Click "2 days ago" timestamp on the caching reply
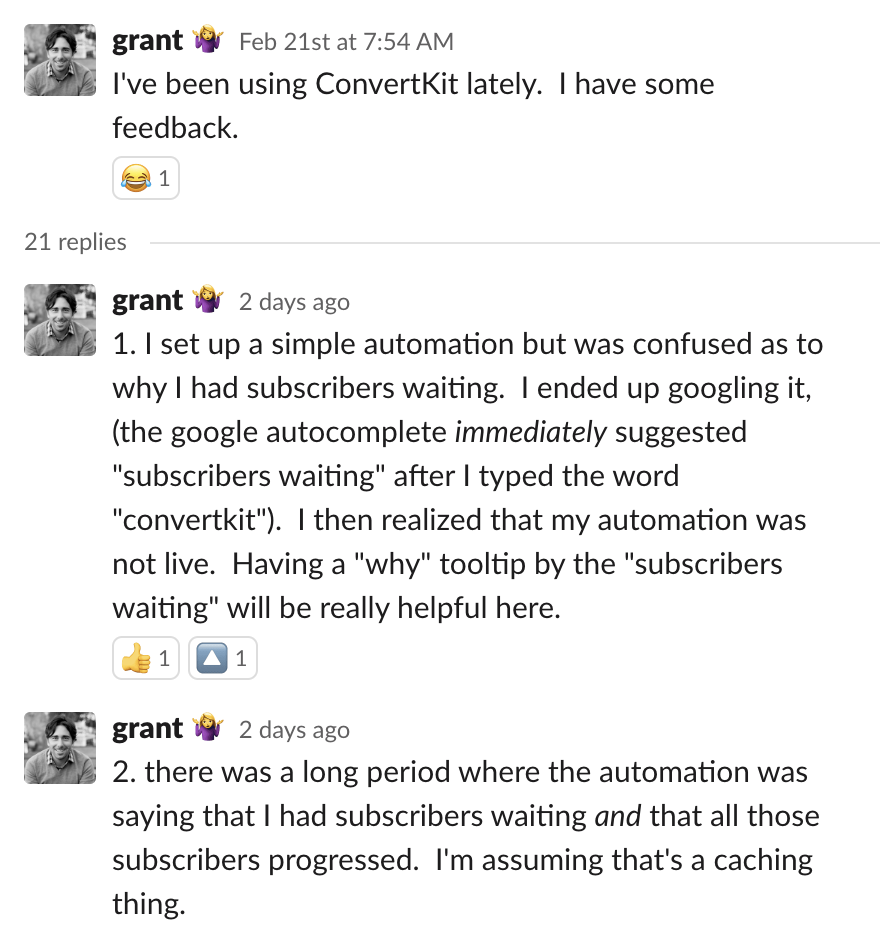 tap(294, 730)
